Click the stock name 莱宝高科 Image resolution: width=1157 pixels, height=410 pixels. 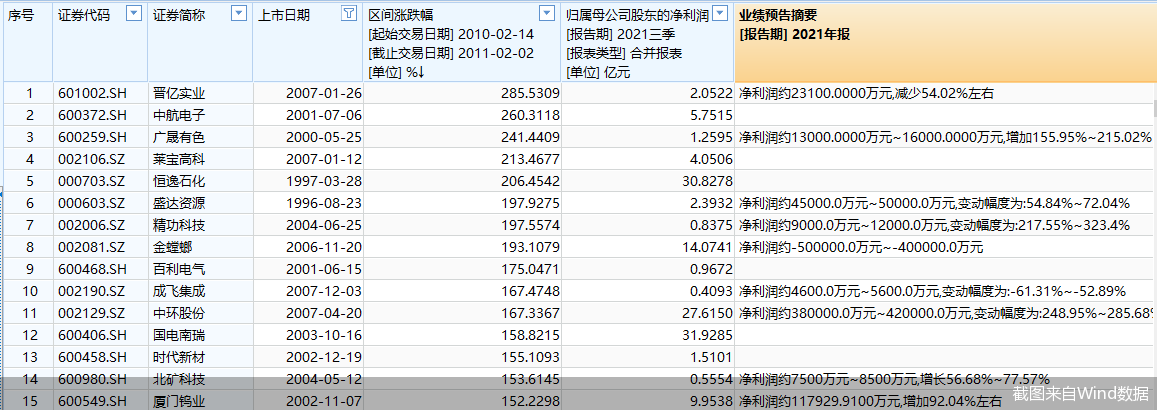point(179,159)
